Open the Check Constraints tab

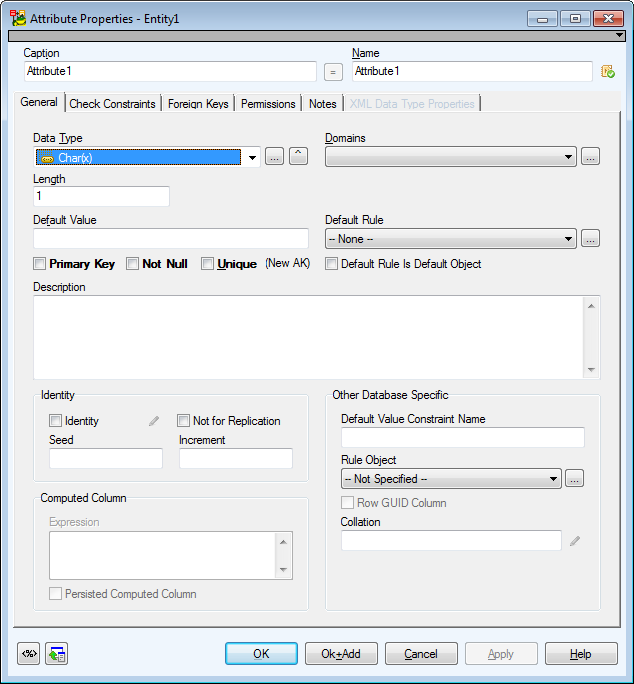coord(113,104)
